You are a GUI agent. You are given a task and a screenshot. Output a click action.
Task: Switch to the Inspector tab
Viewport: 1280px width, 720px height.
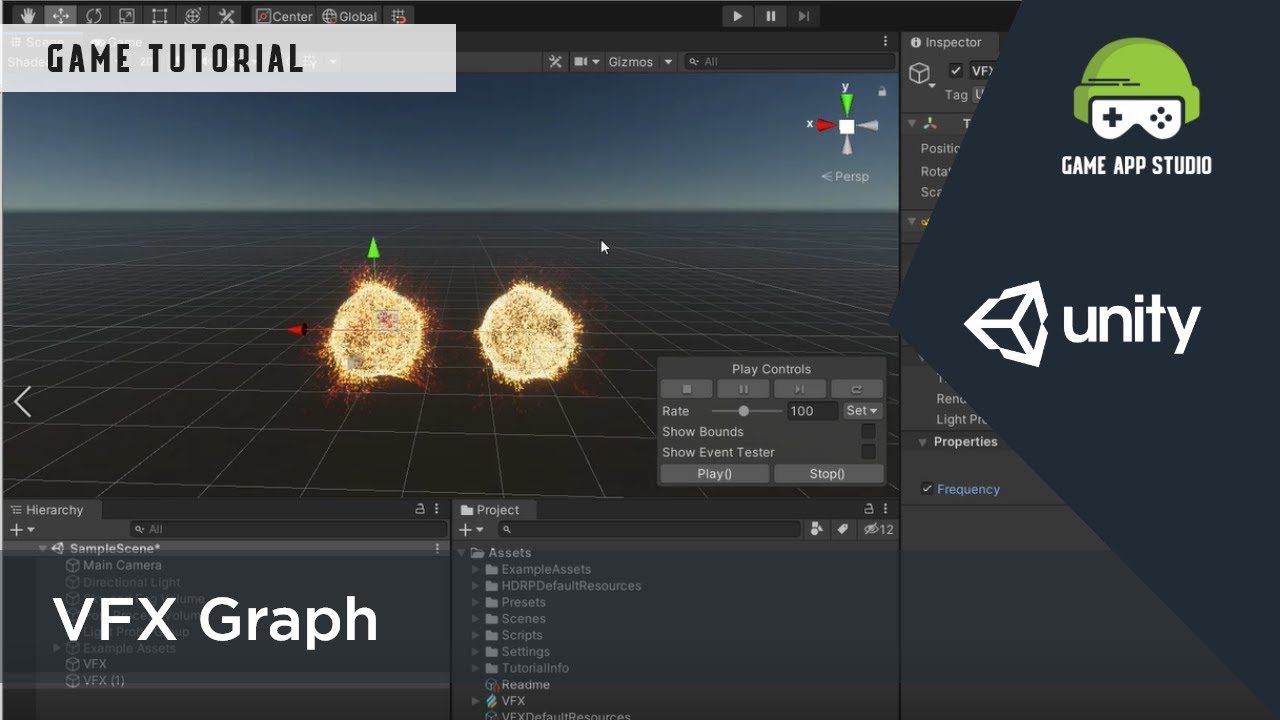tap(945, 42)
